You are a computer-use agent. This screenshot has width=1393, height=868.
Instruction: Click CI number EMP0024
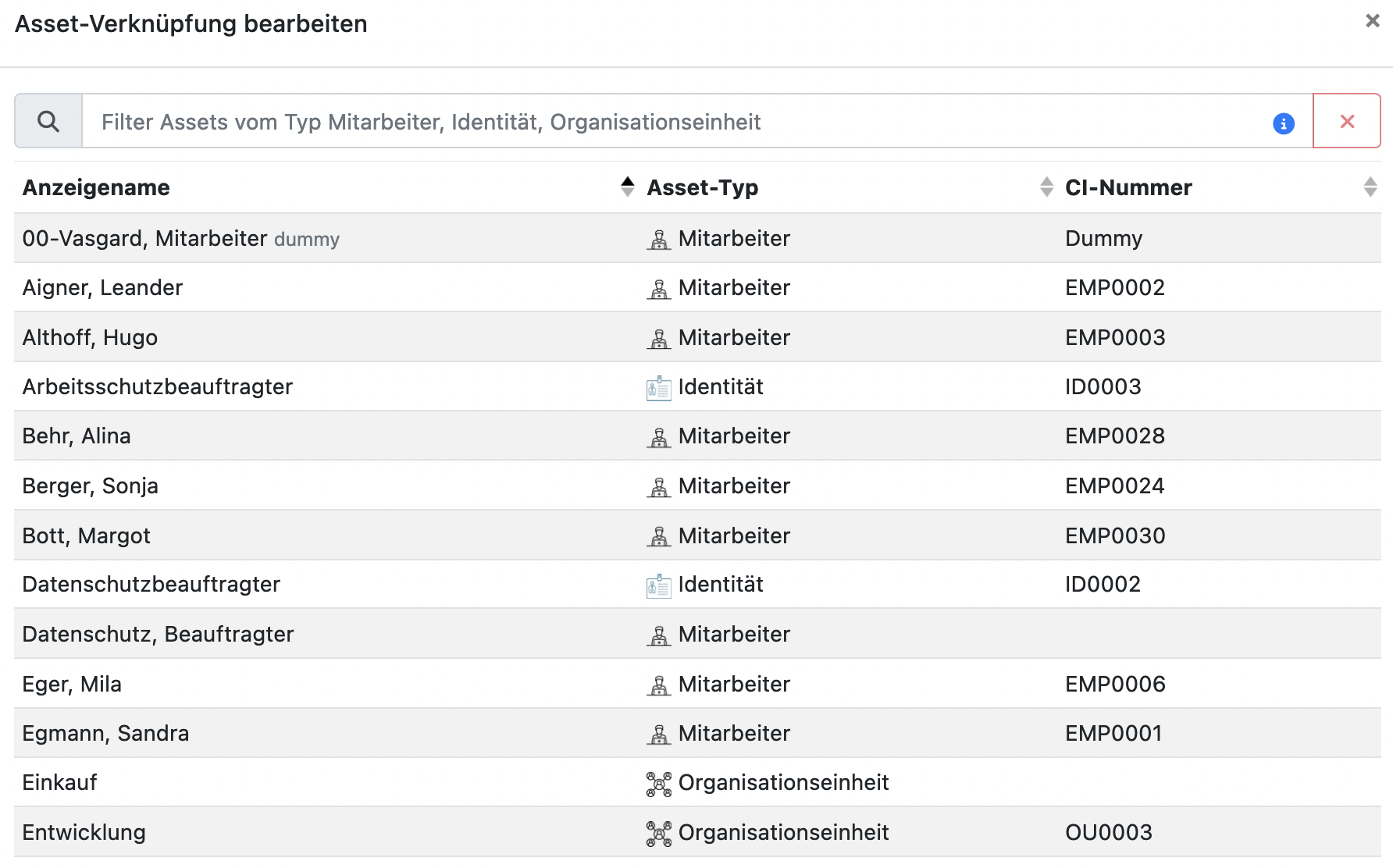[1115, 486]
